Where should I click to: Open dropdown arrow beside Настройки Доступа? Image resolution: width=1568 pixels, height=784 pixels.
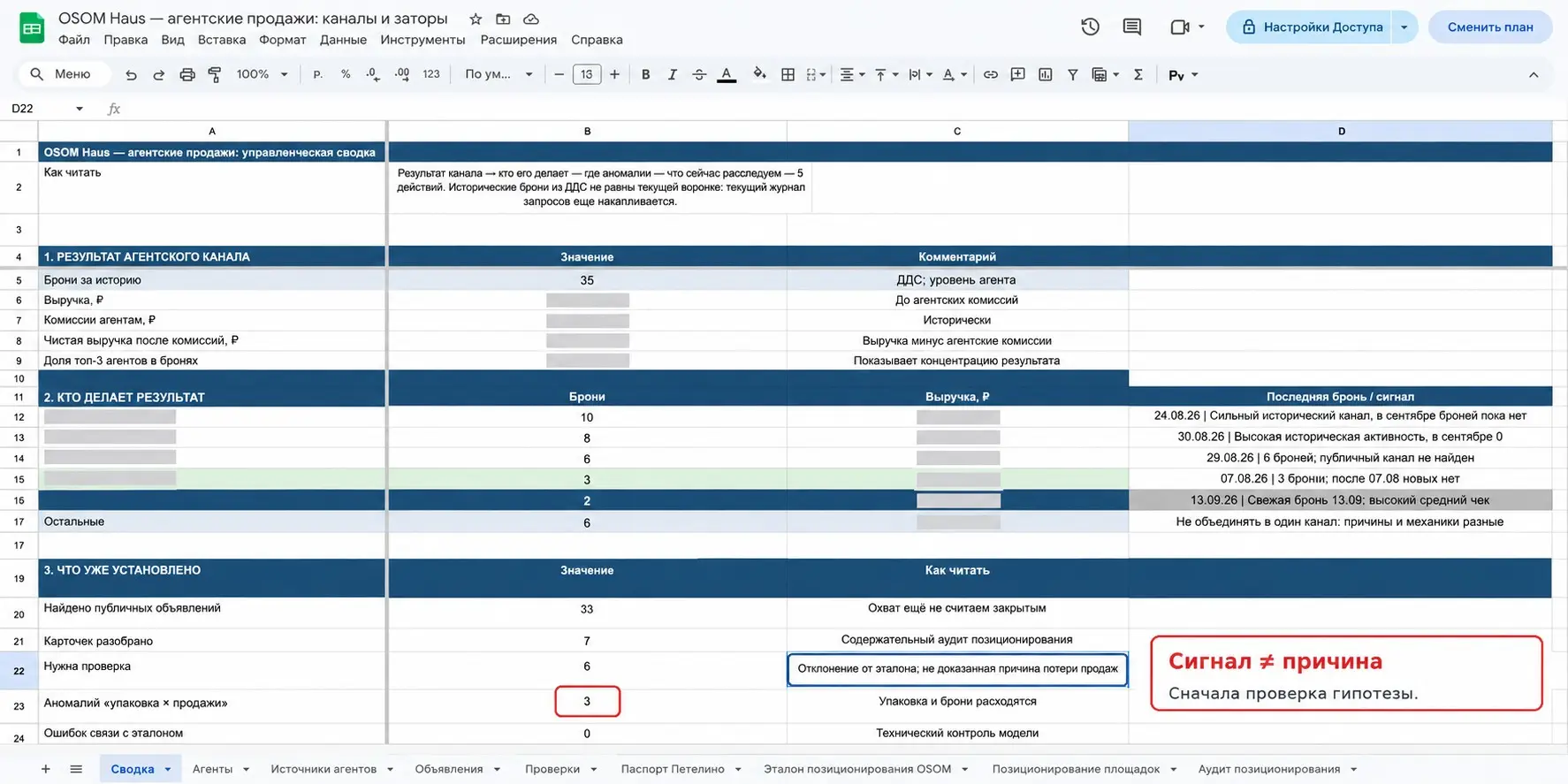(x=1404, y=27)
